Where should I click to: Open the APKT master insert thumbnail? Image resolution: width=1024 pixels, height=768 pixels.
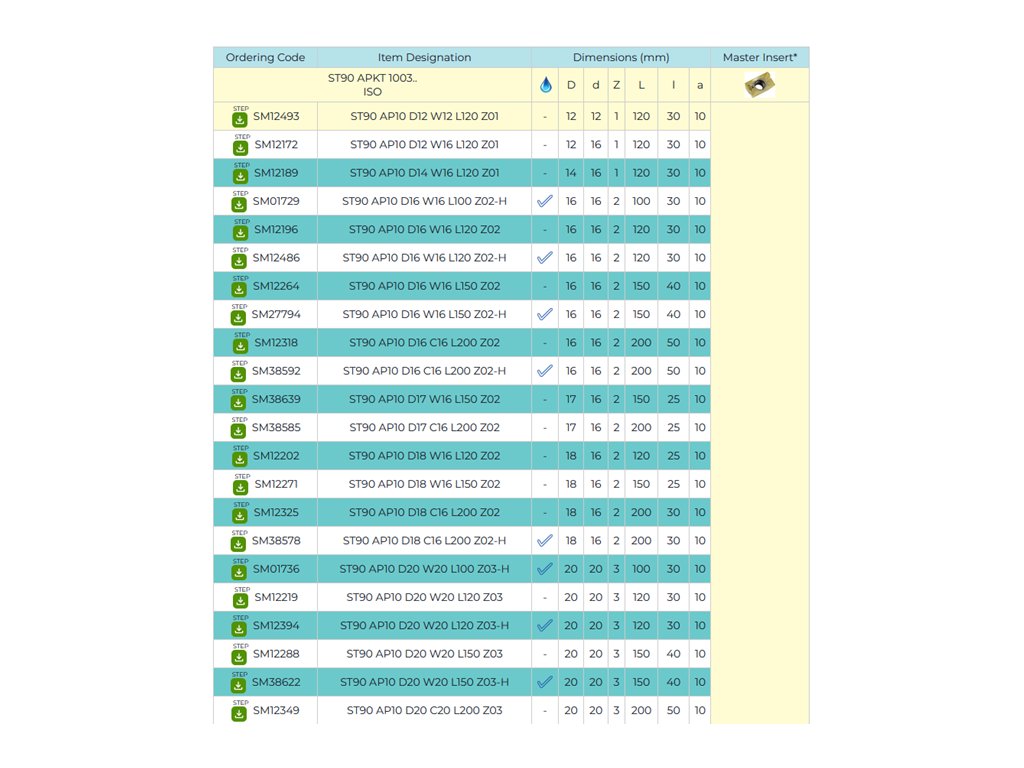759,85
